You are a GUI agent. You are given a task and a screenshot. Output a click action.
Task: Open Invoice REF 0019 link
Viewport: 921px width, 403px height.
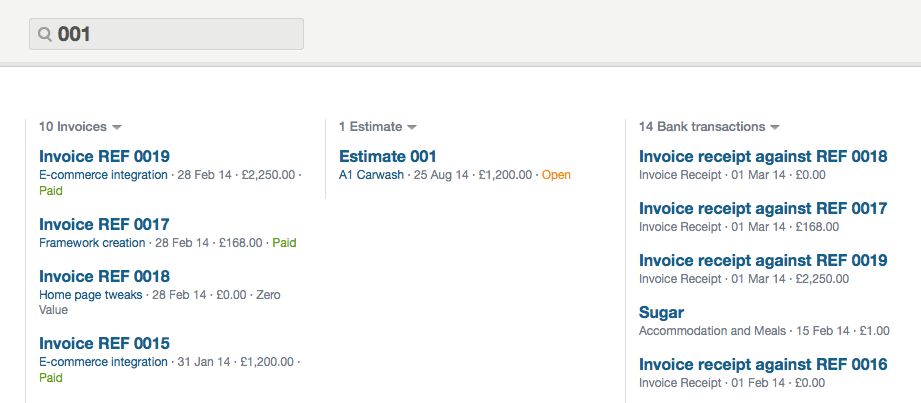(104, 156)
